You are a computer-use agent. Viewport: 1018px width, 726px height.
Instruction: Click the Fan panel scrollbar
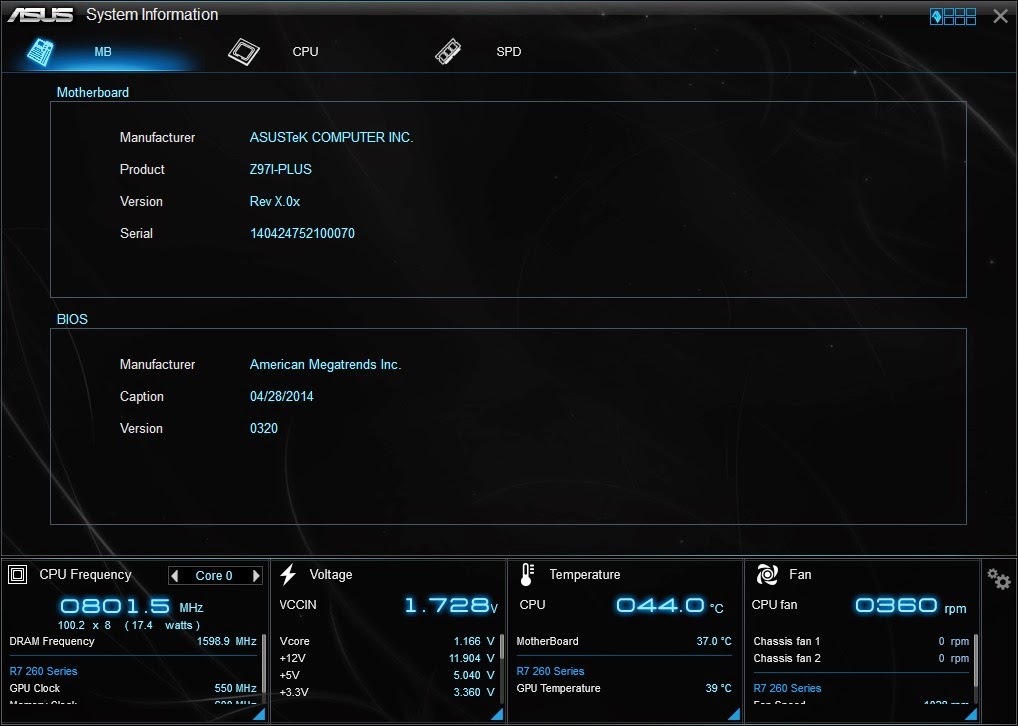975,669
